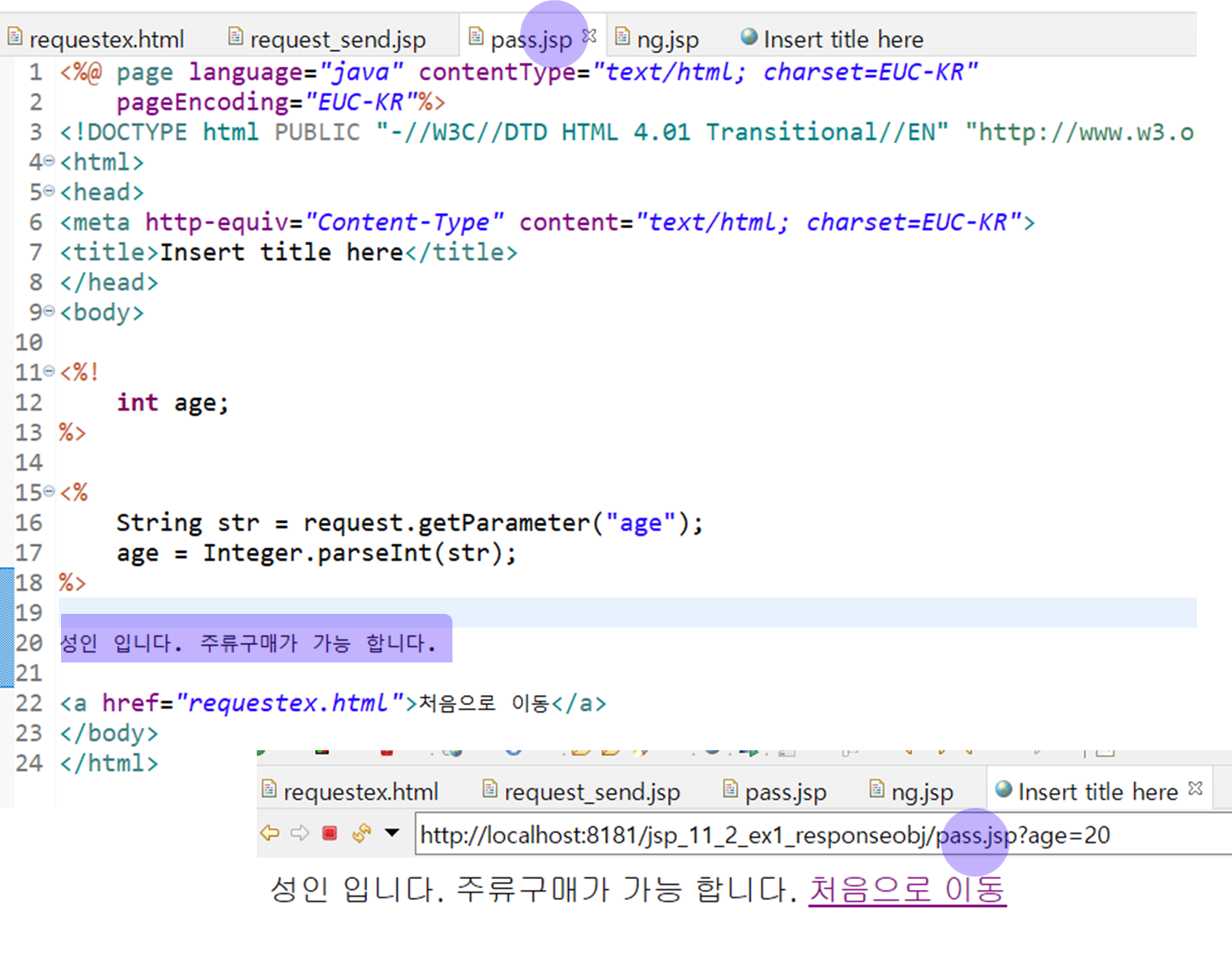The height and width of the screenshot is (961, 1232).
Task: Click the Korean text on line 20
Action: tap(248, 643)
